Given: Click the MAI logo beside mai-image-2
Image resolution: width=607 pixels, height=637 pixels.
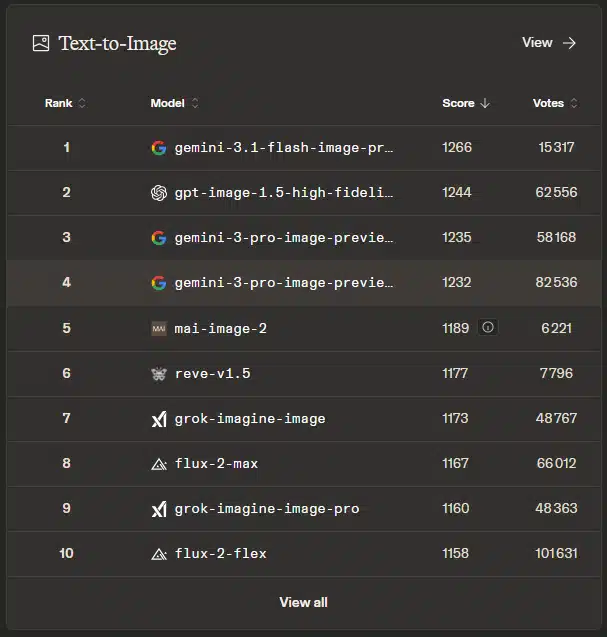Looking at the screenshot, I should 158,328.
